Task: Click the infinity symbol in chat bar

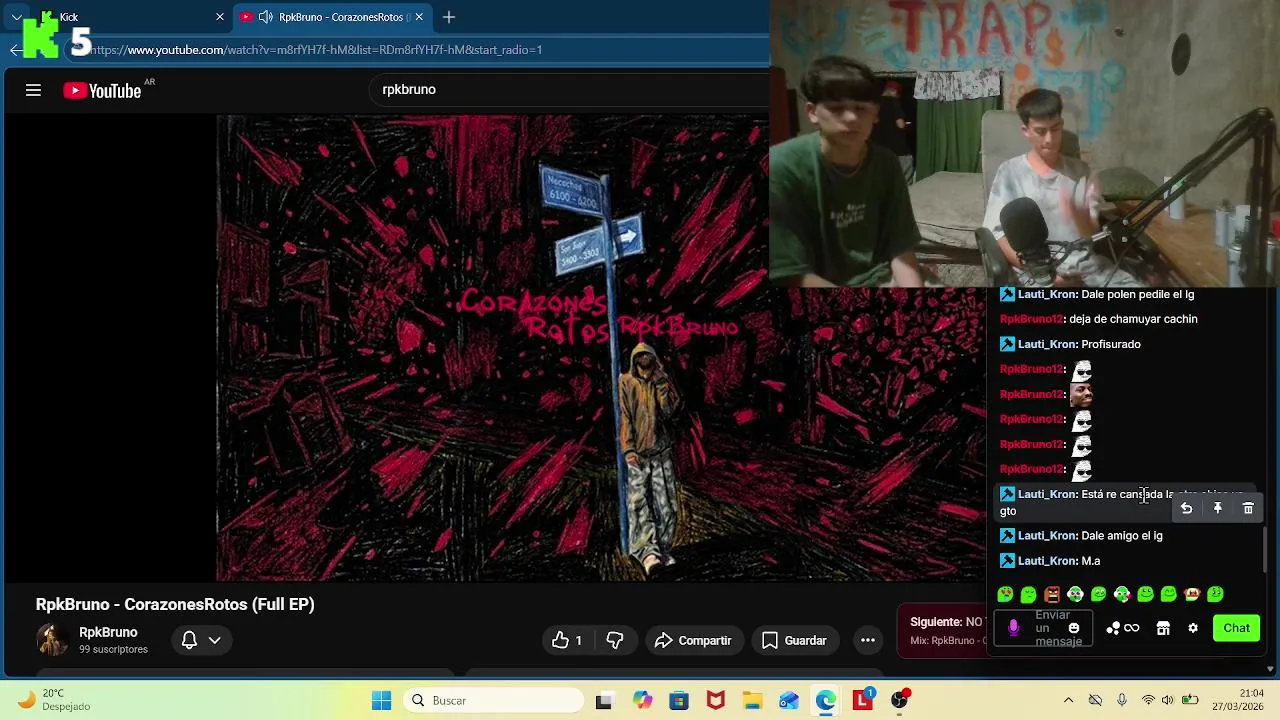Action: (1132, 628)
